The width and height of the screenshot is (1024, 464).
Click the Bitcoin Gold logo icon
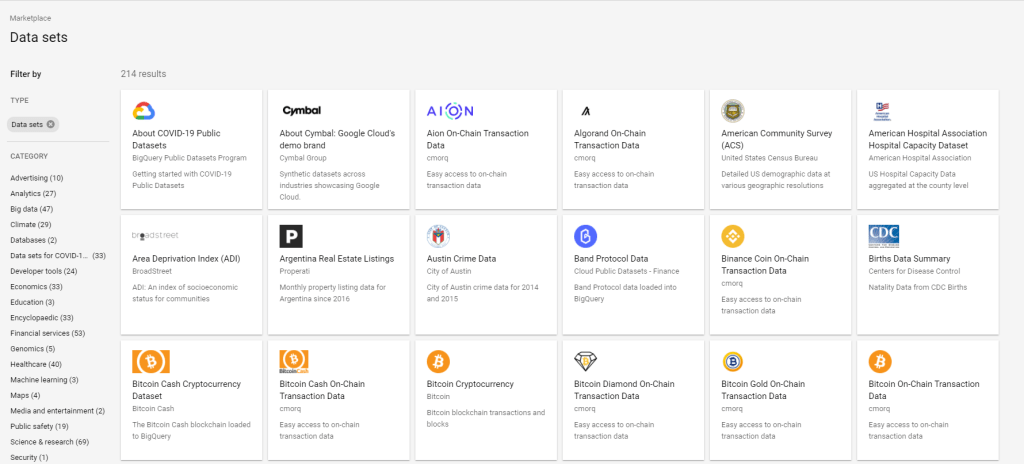coord(733,361)
